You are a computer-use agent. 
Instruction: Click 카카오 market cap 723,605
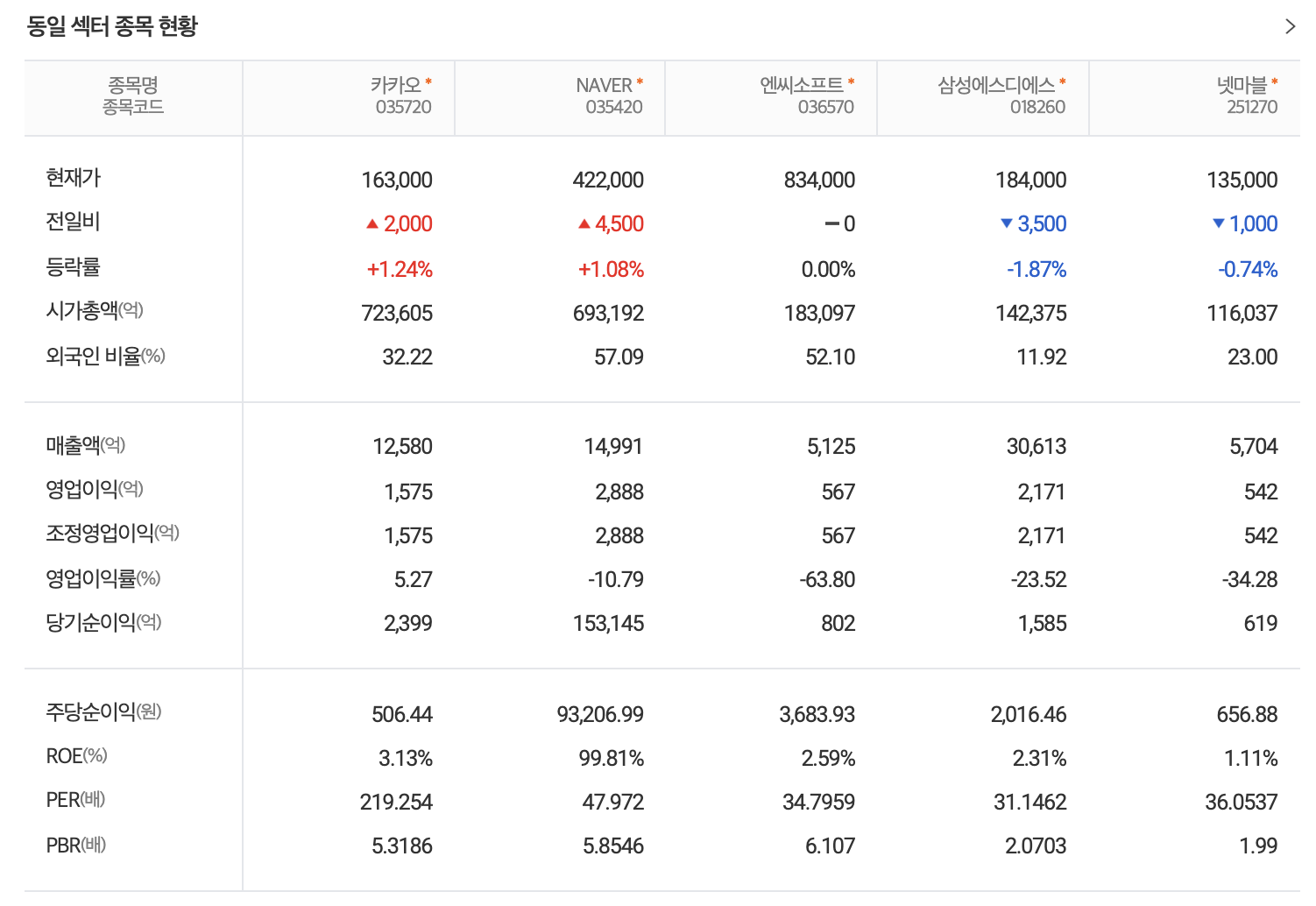[397, 313]
